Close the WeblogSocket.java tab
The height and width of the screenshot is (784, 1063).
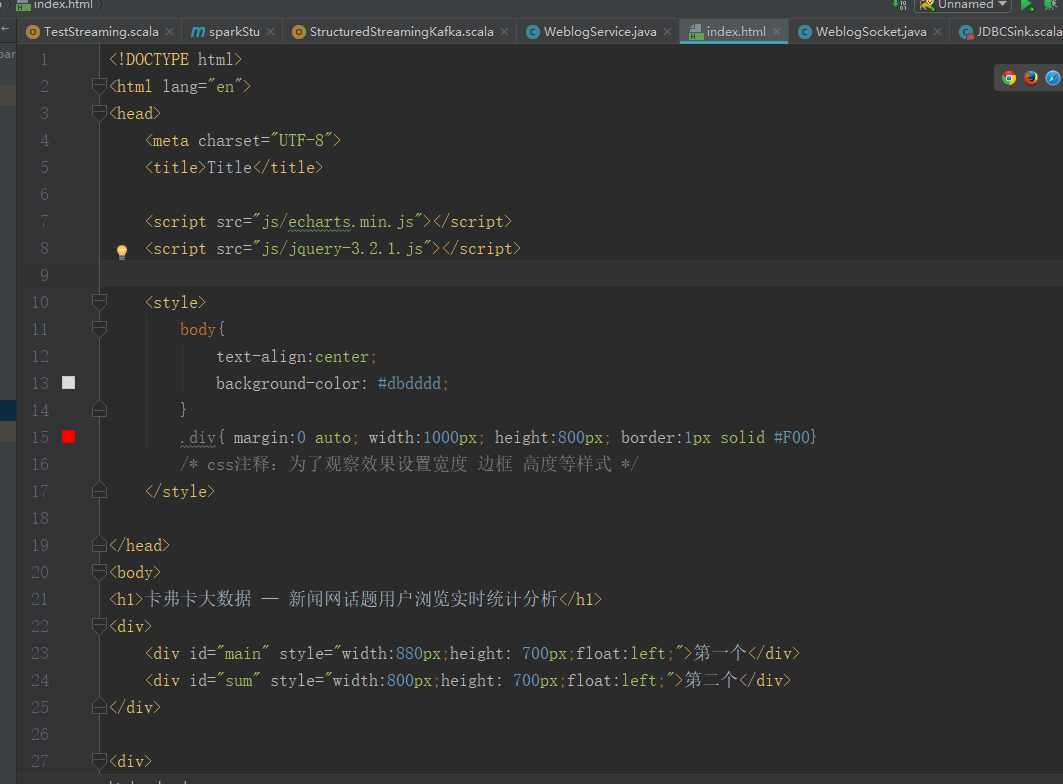[x=938, y=31]
